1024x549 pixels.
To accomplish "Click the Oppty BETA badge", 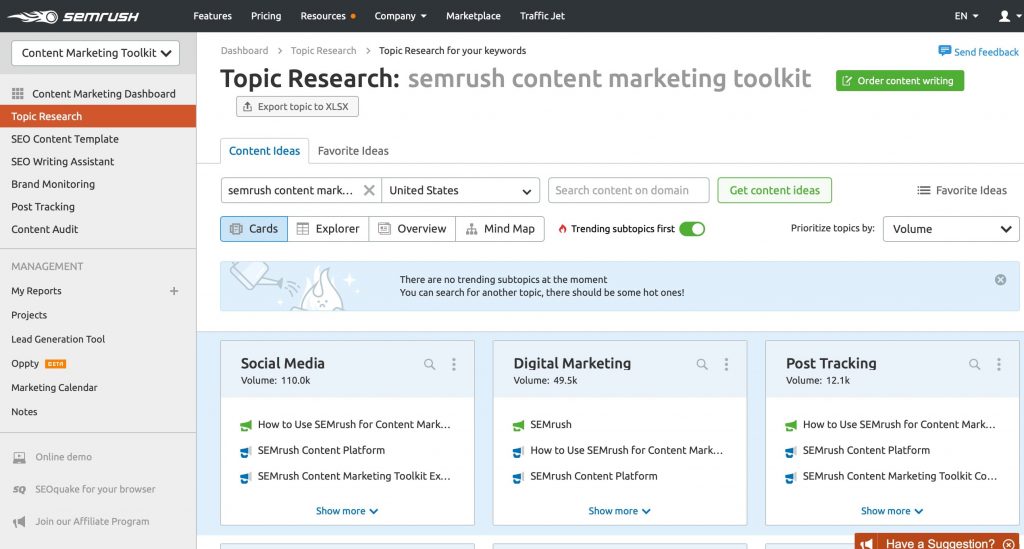I will click(x=56, y=364).
